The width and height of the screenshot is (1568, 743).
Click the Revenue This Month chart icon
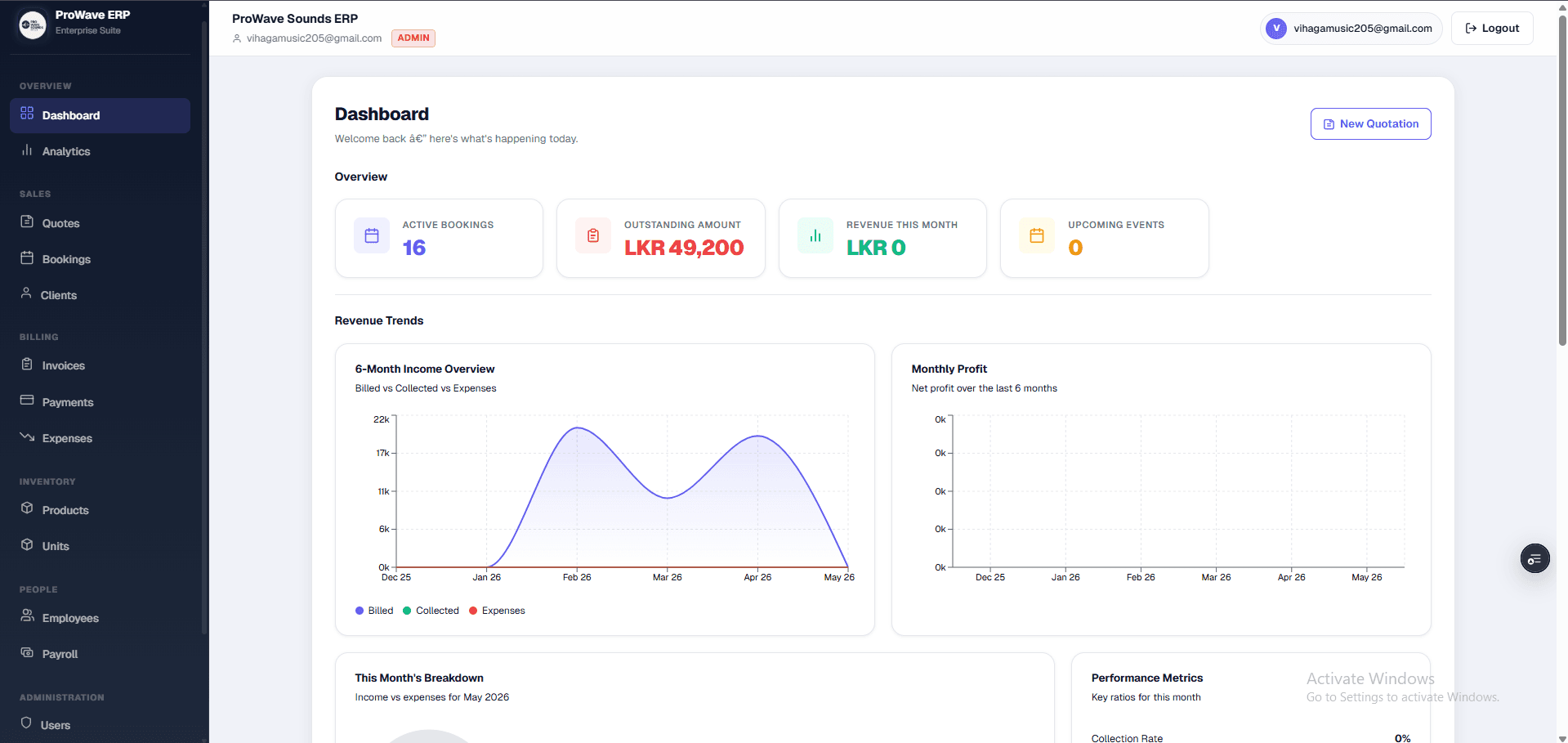815,235
